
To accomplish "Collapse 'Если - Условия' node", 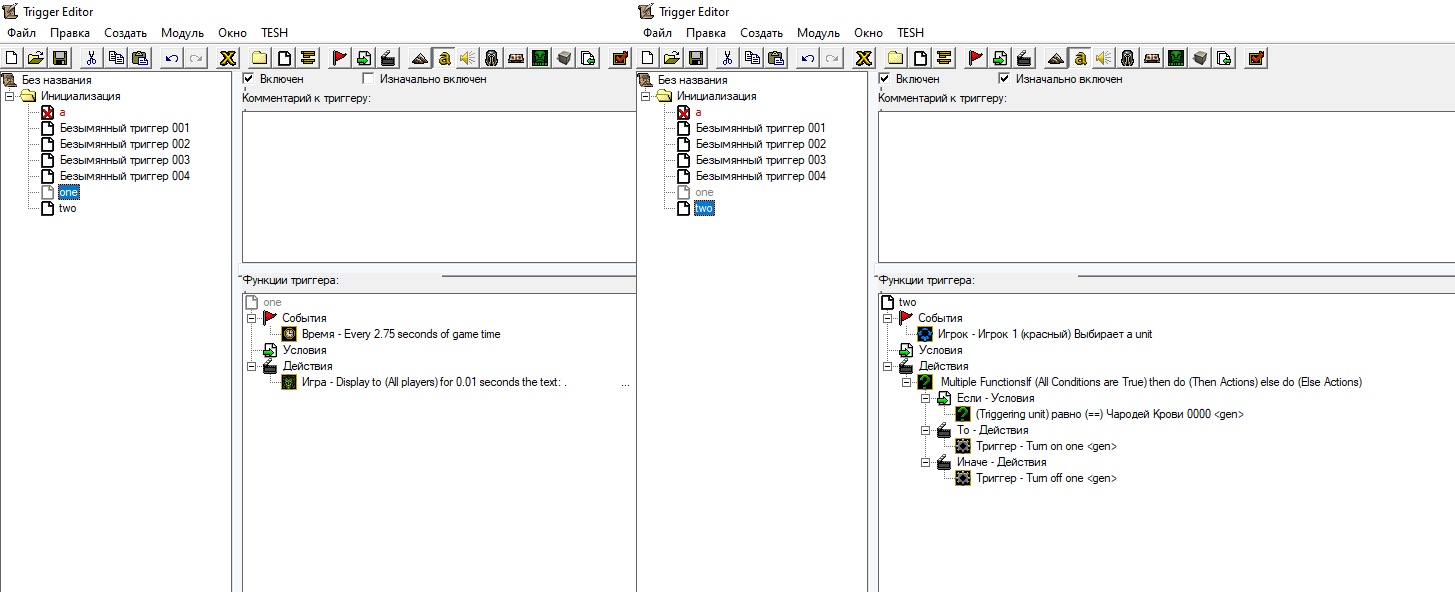I will click(x=925, y=398).
